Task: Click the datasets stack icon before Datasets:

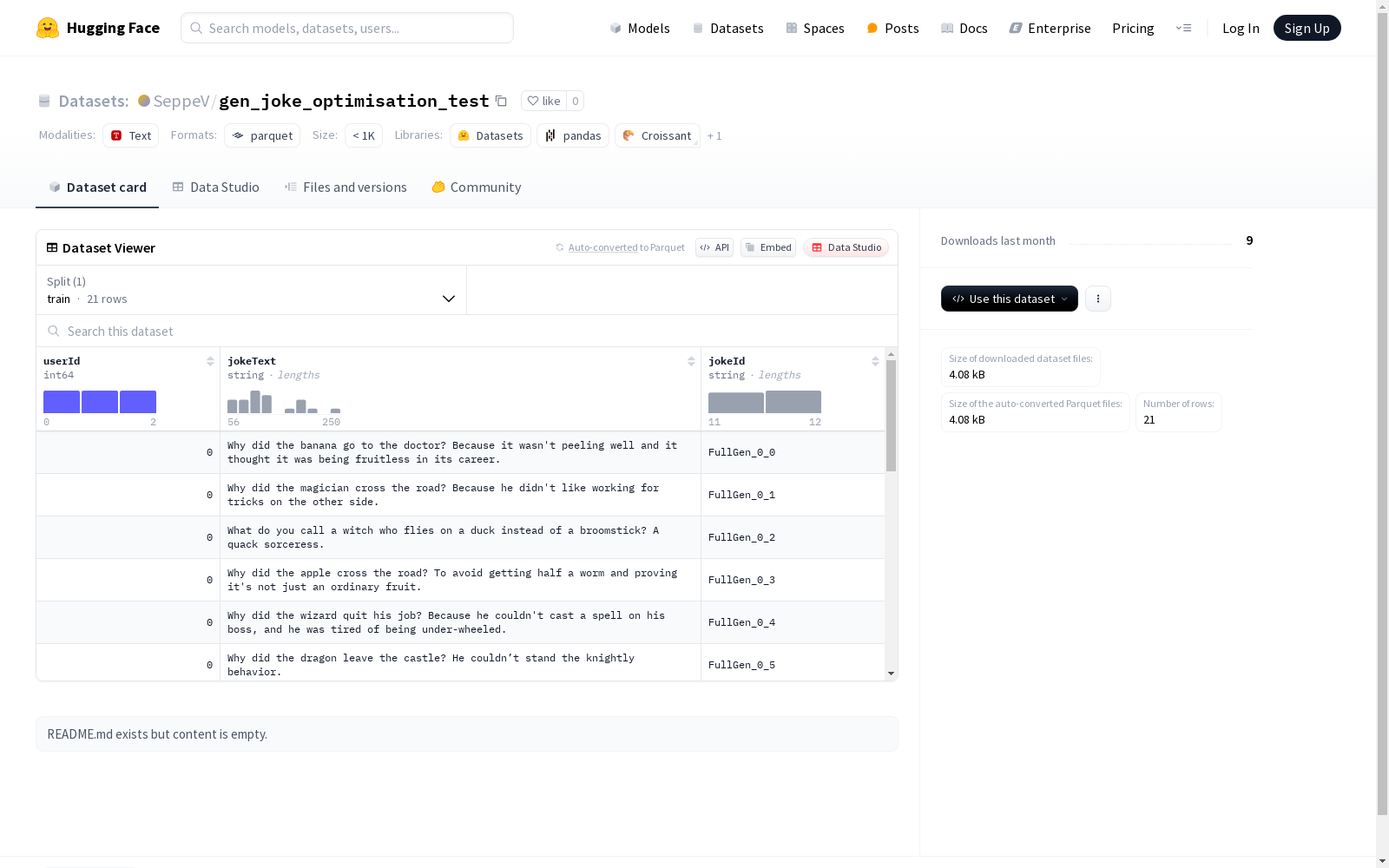Action: (44, 101)
